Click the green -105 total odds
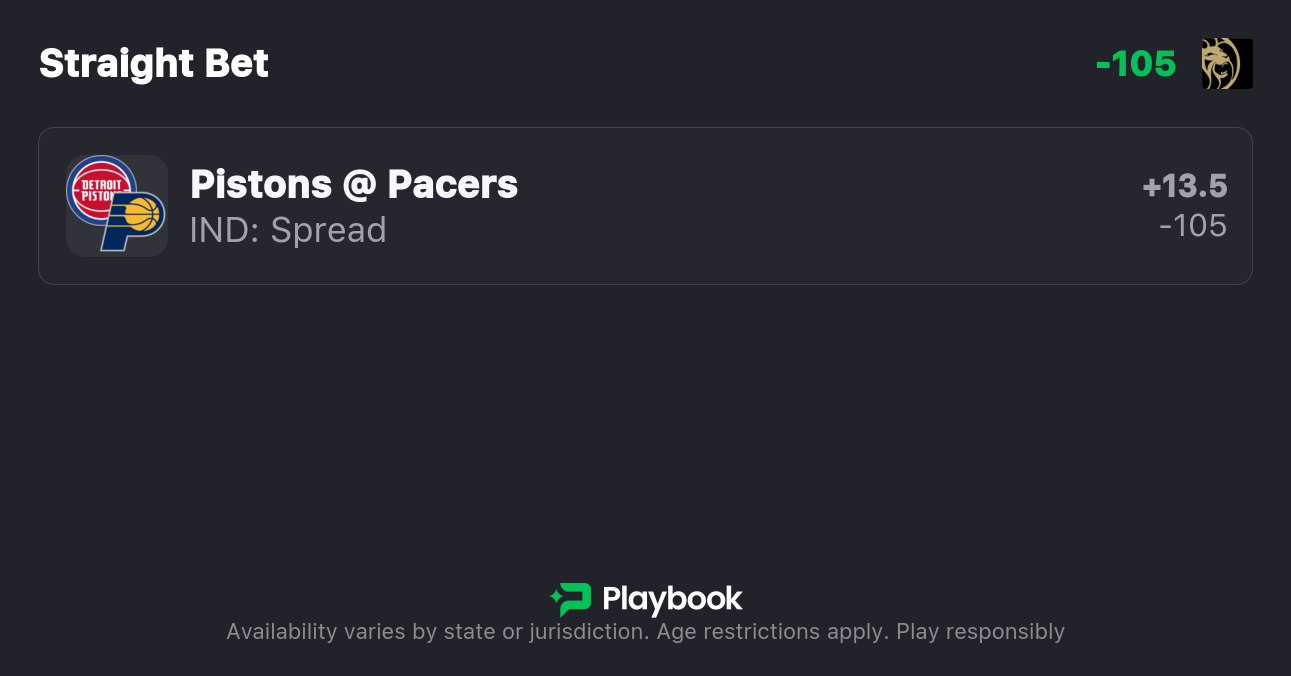 coord(1136,64)
